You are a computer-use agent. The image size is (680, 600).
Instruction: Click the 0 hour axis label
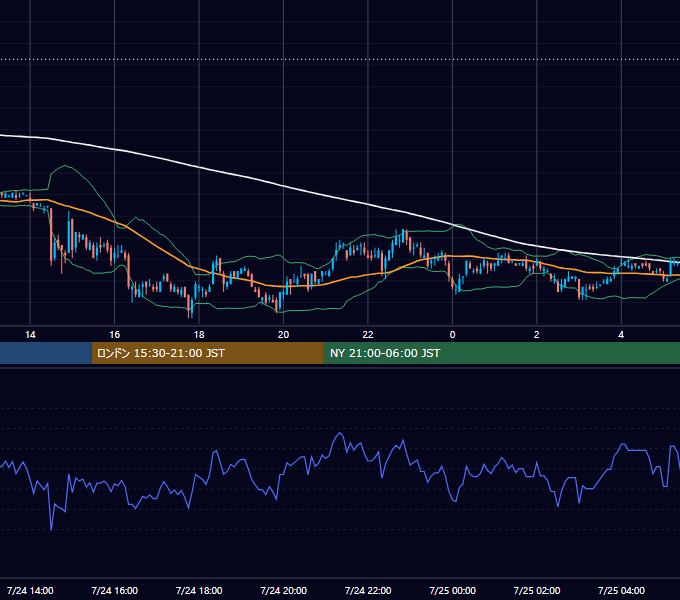(452, 335)
